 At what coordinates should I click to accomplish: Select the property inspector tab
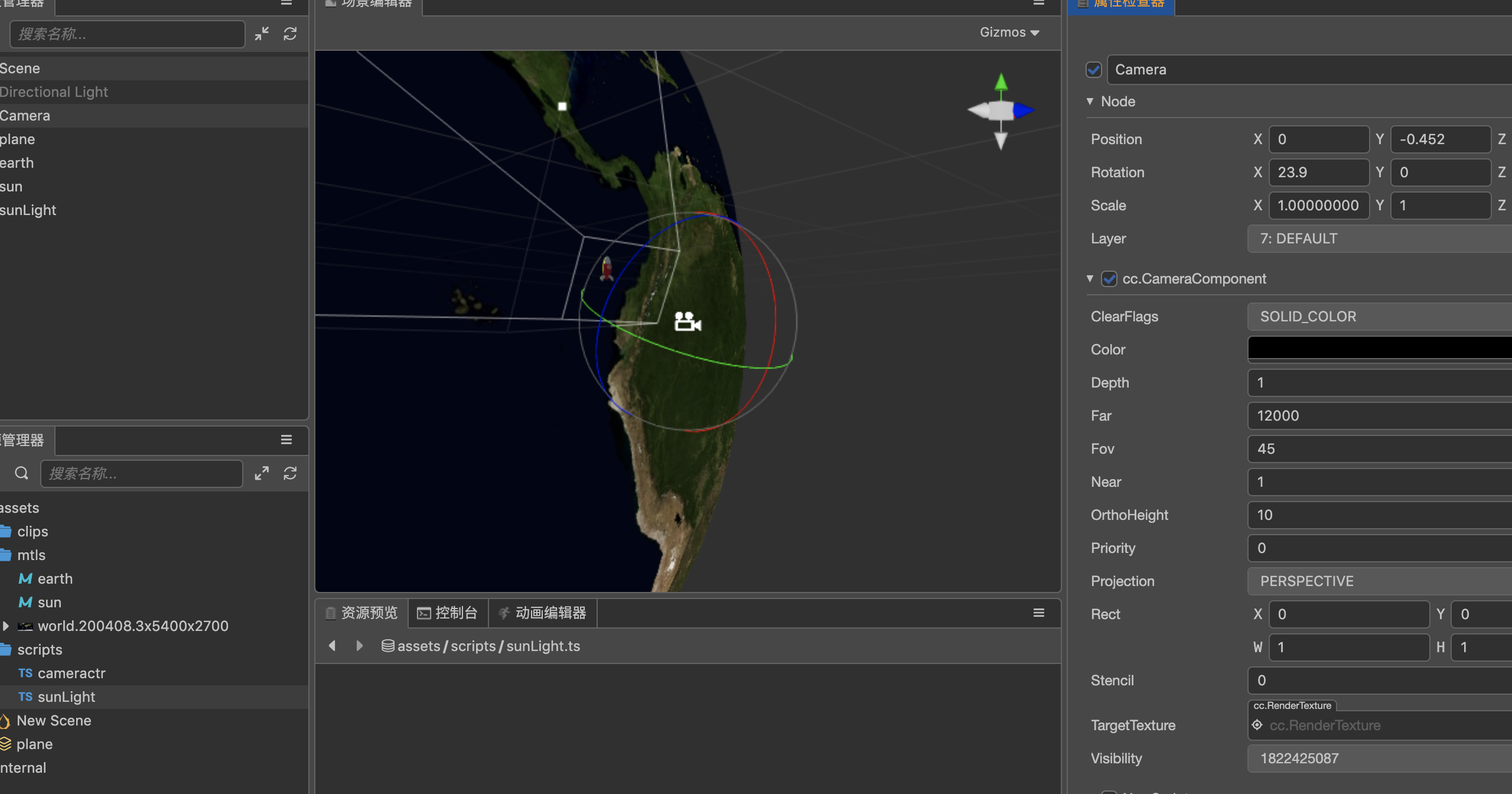1121,5
